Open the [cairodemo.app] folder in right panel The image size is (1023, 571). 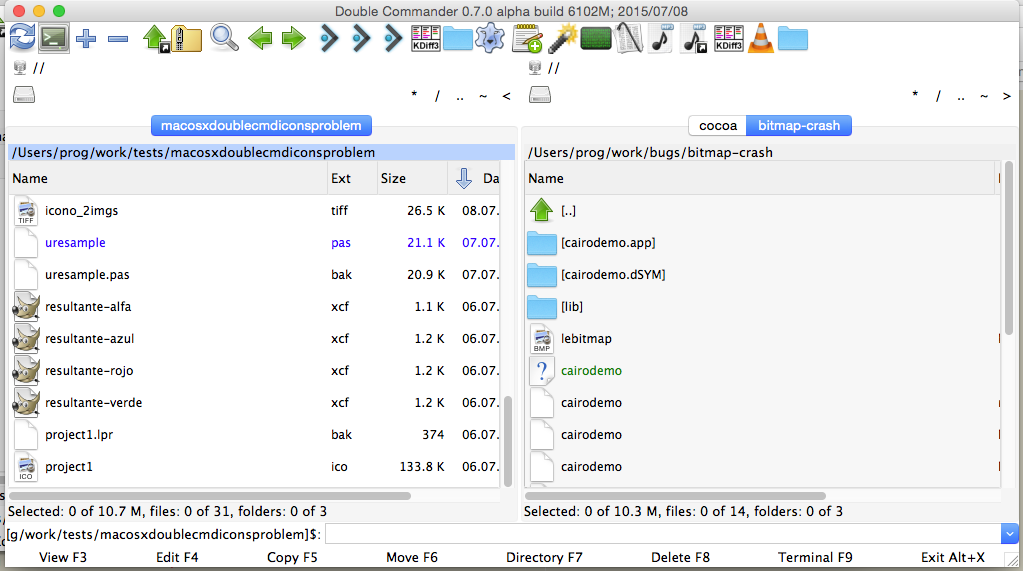pyautogui.click(x=608, y=243)
